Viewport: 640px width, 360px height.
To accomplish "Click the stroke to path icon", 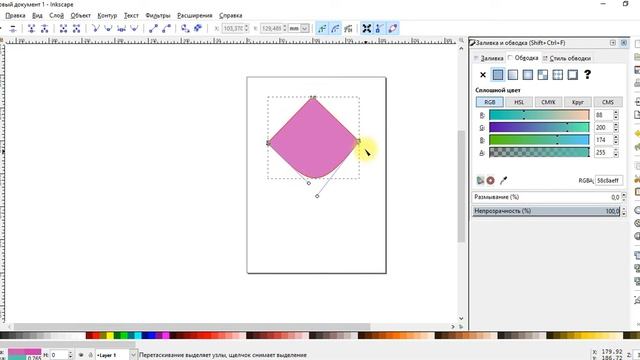I will [198, 29].
